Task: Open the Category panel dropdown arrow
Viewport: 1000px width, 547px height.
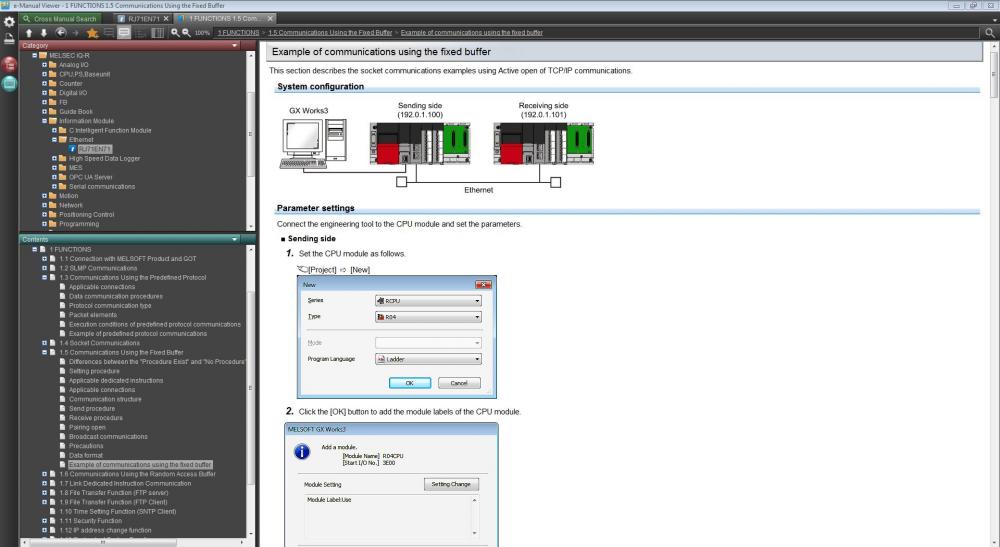Action: click(x=235, y=45)
